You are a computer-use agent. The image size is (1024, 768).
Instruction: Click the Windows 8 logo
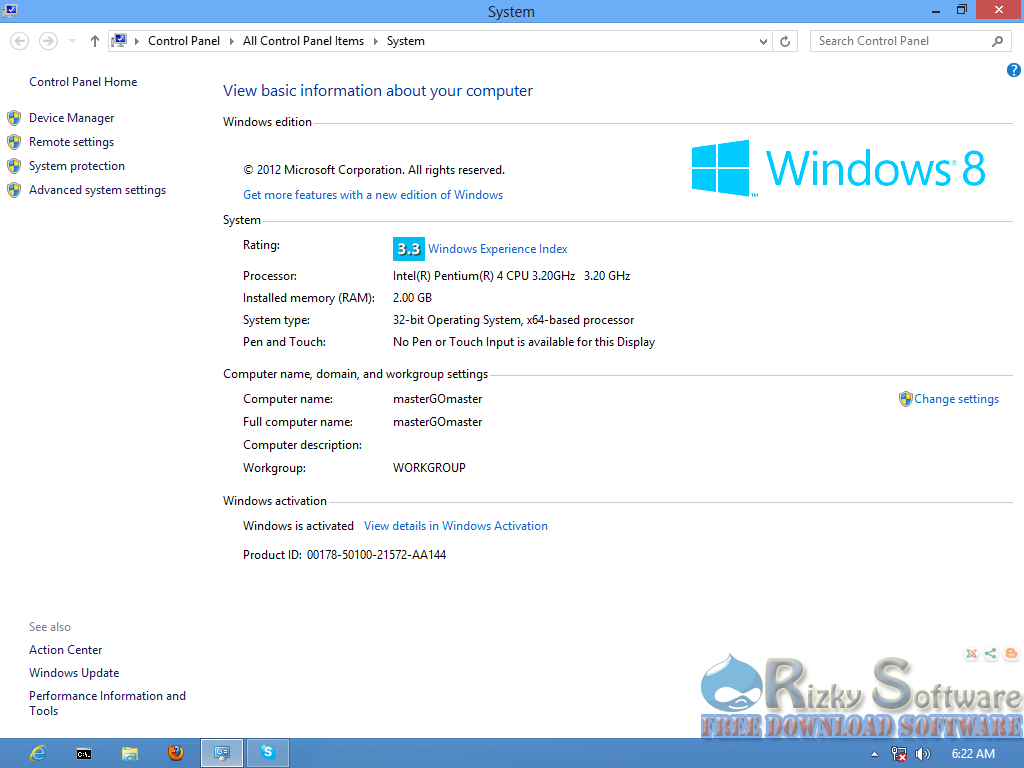(x=838, y=168)
